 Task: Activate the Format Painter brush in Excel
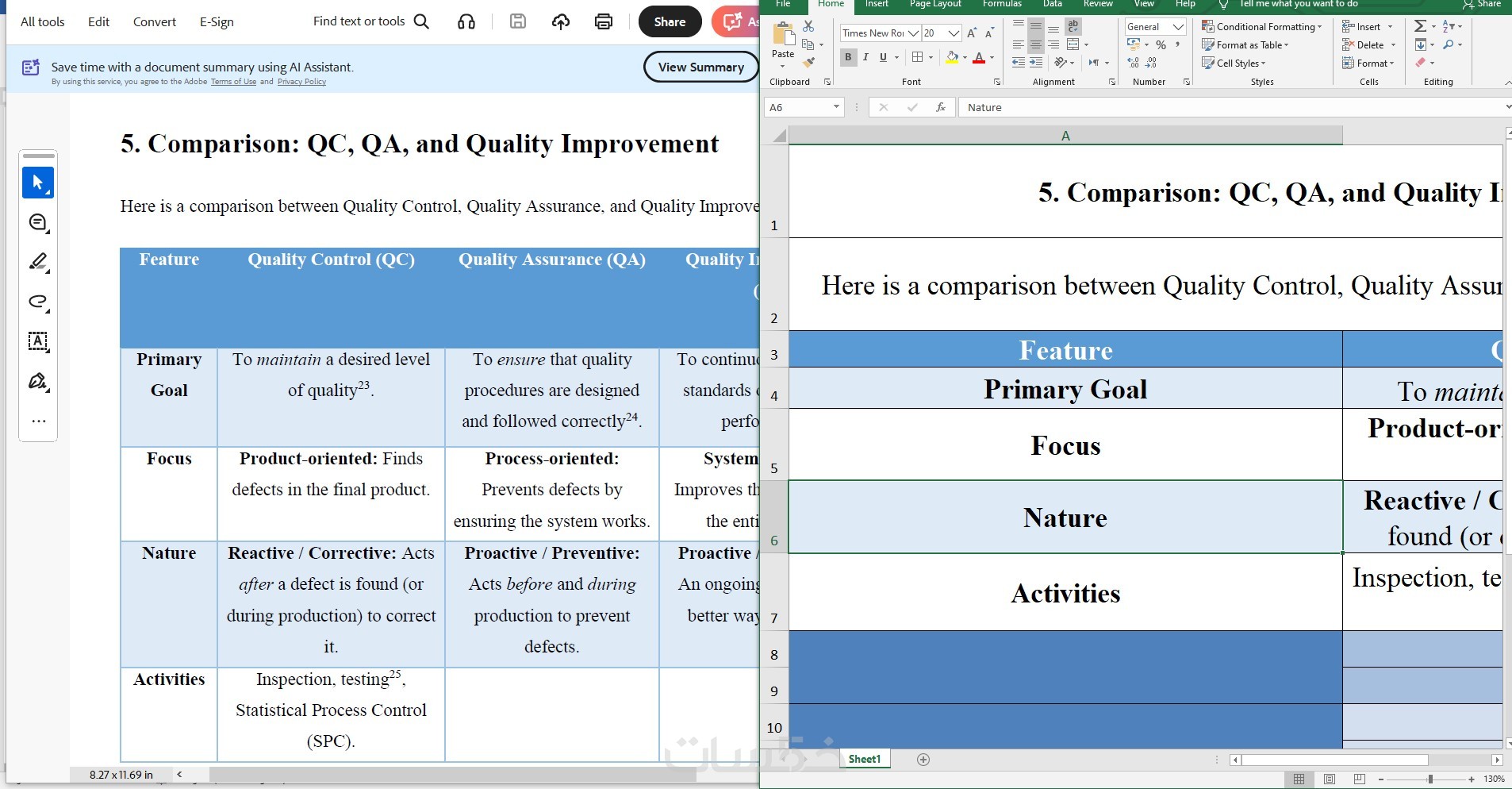coord(808,62)
